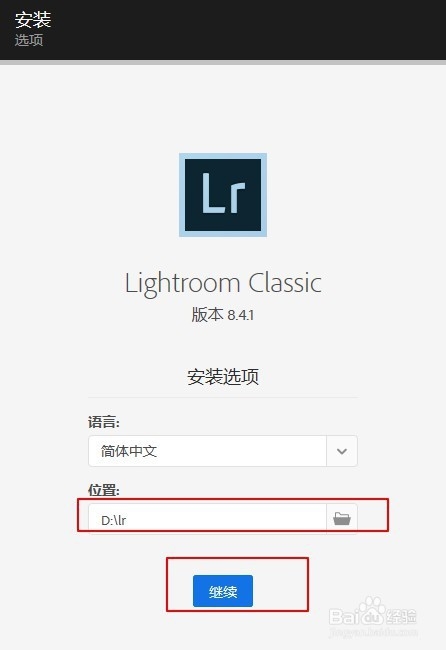Click the dark header bar
Viewport: 446px width, 650px height.
(x=223, y=30)
